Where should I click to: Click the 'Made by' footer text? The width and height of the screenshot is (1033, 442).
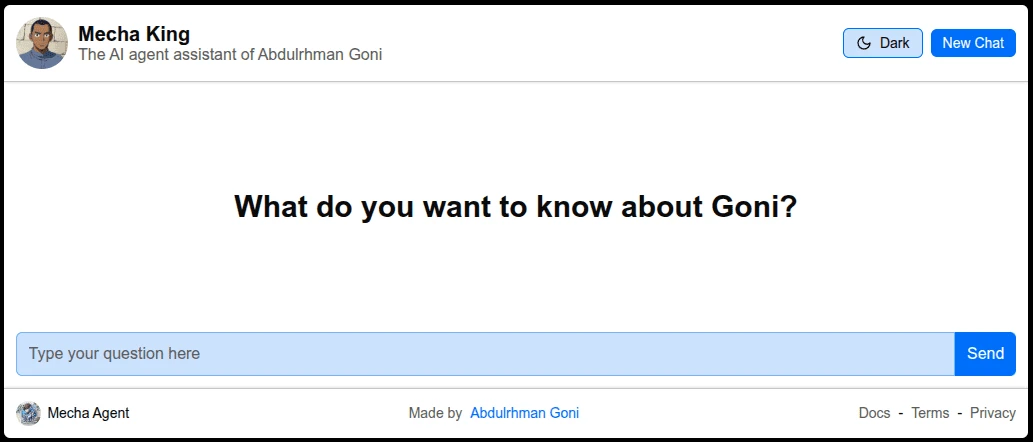[435, 413]
